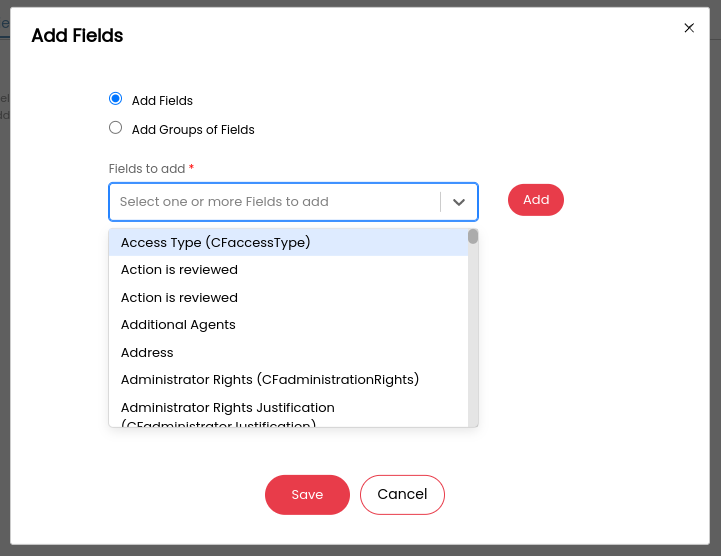Viewport: 721px width, 556px height.
Task: Choose Administrator Rights Justification option
Action: [x=228, y=409]
